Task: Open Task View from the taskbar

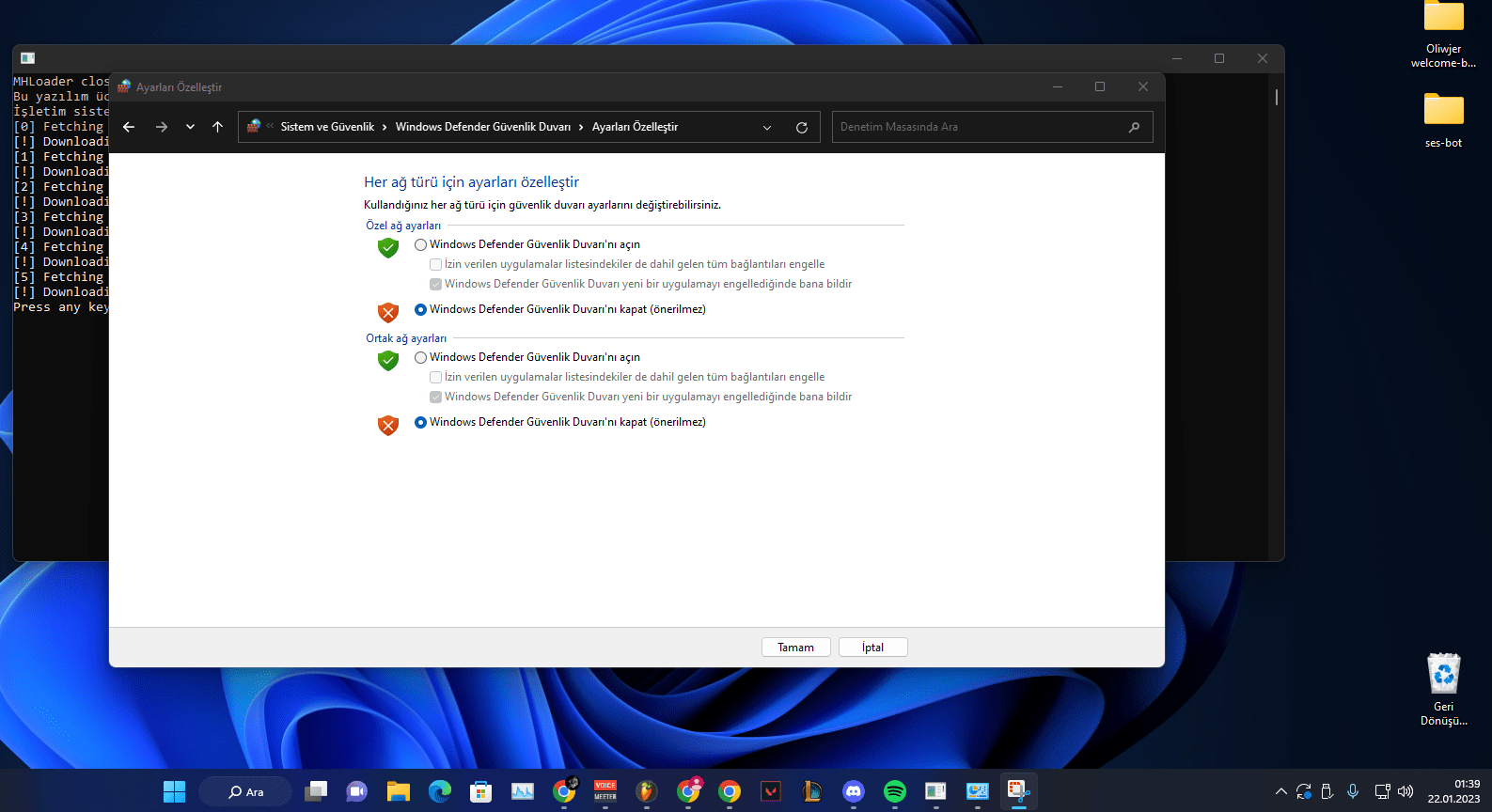Action: [x=316, y=791]
